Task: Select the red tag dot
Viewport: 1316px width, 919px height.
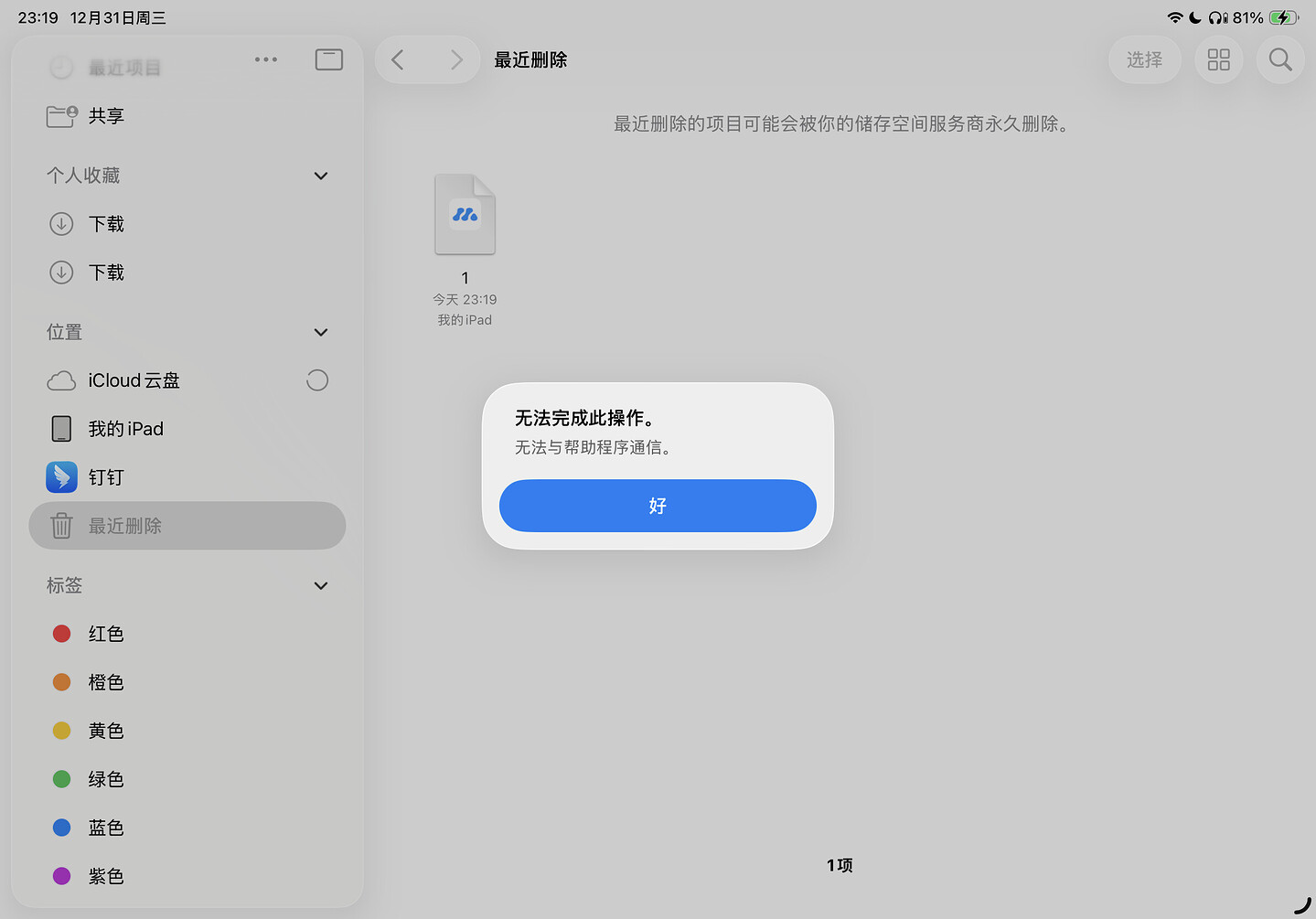Action: coord(62,634)
